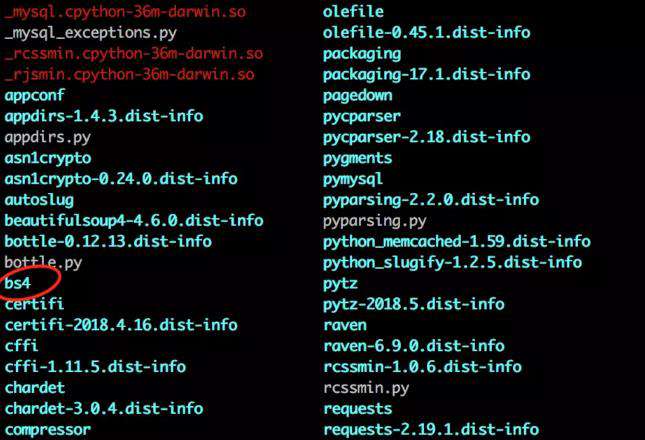This screenshot has width=645, height=440.
Task: Click the asn1crypto-0.24.0.dist-info entry
Action: point(121,179)
